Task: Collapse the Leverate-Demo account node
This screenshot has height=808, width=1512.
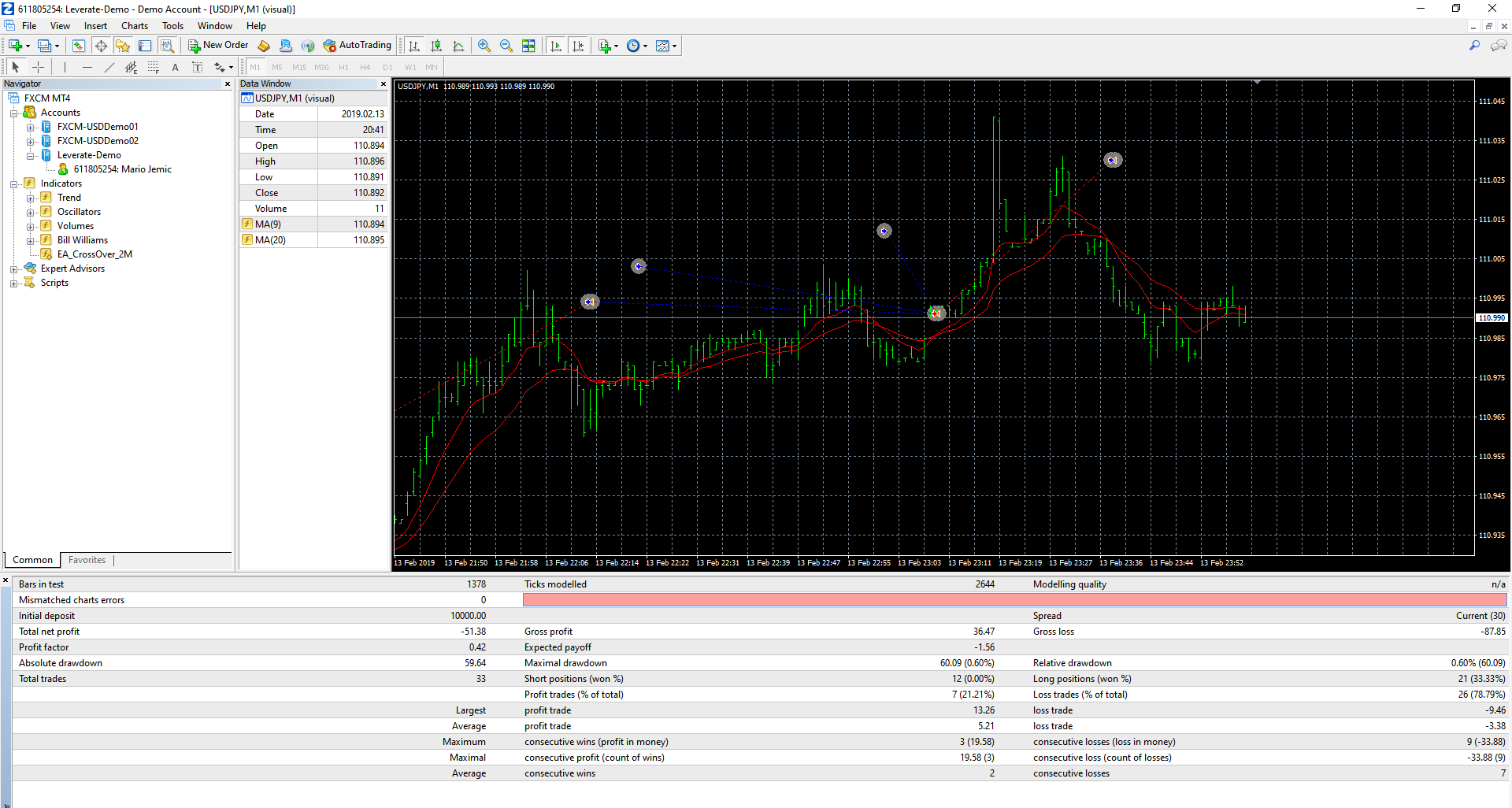Action: 30,155
